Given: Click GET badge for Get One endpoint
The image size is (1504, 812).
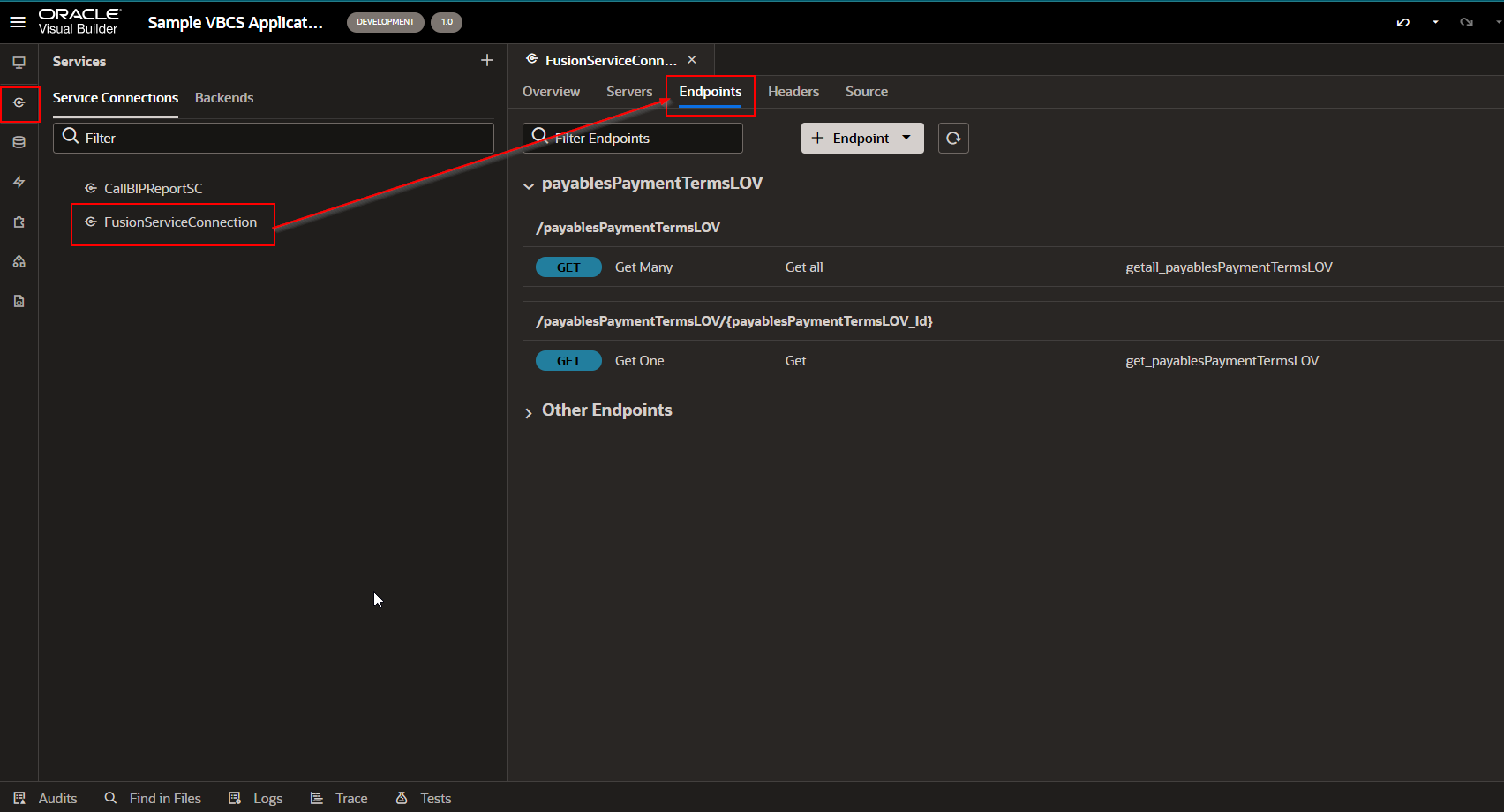Looking at the screenshot, I should pos(568,361).
